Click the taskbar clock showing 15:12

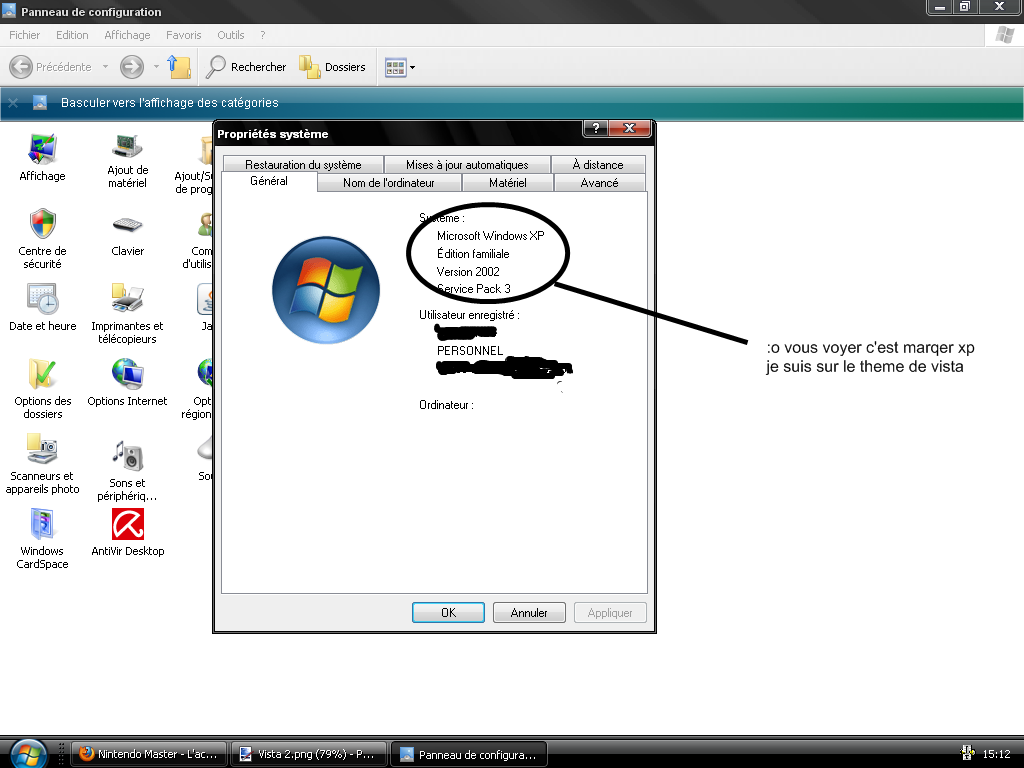click(x=997, y=754)
